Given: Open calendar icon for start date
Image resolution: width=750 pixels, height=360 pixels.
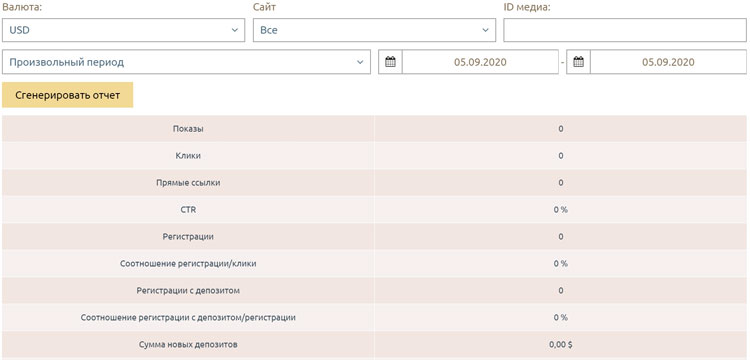Looking at the screenshot, I should coord(390,62).
